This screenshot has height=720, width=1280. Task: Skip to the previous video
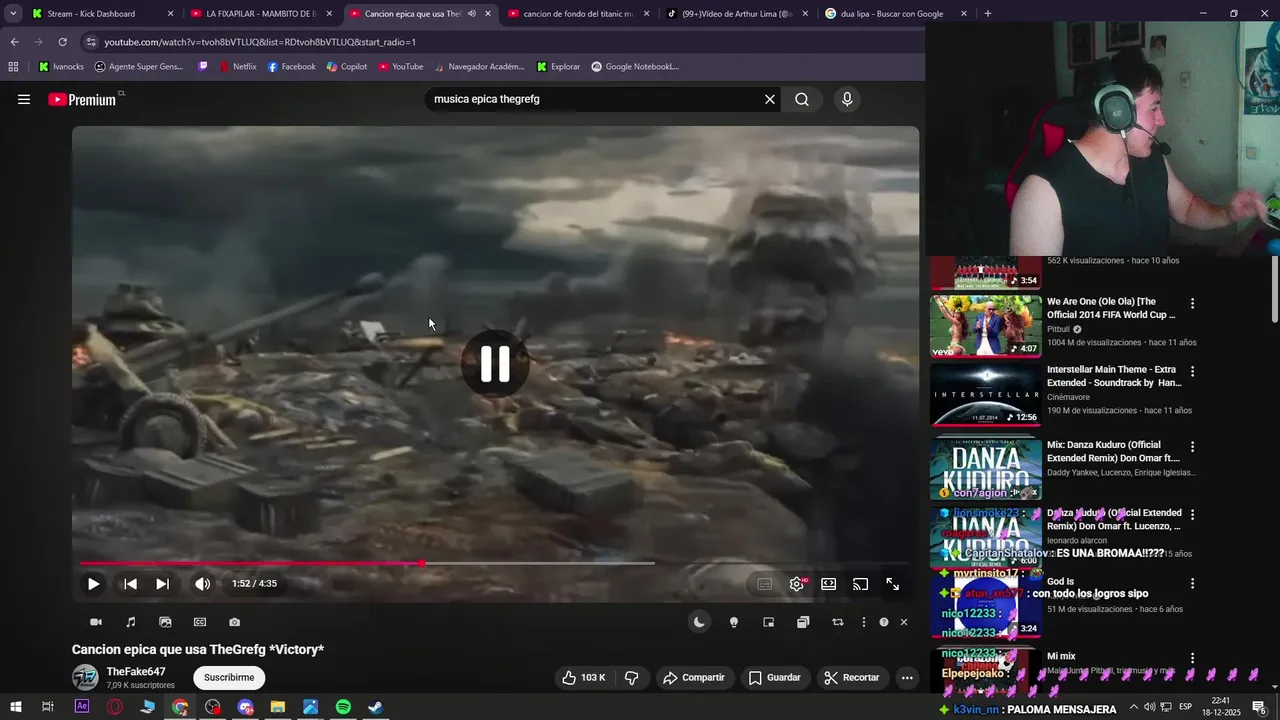[130, 584]
